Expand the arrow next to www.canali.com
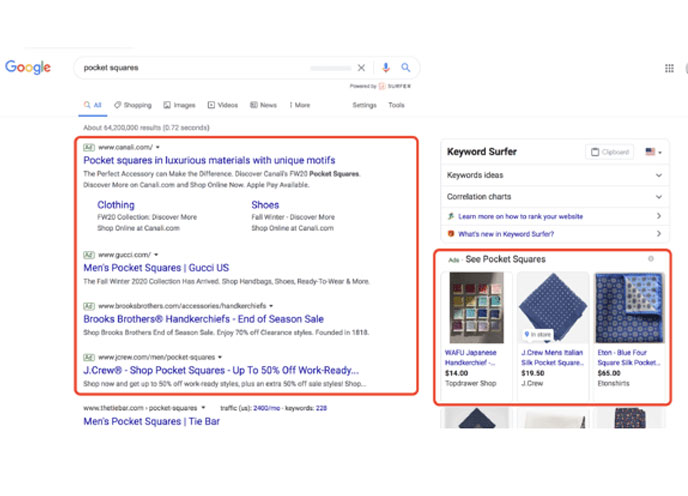The width and height of the screenshot is (688, 496). [158, 147]
